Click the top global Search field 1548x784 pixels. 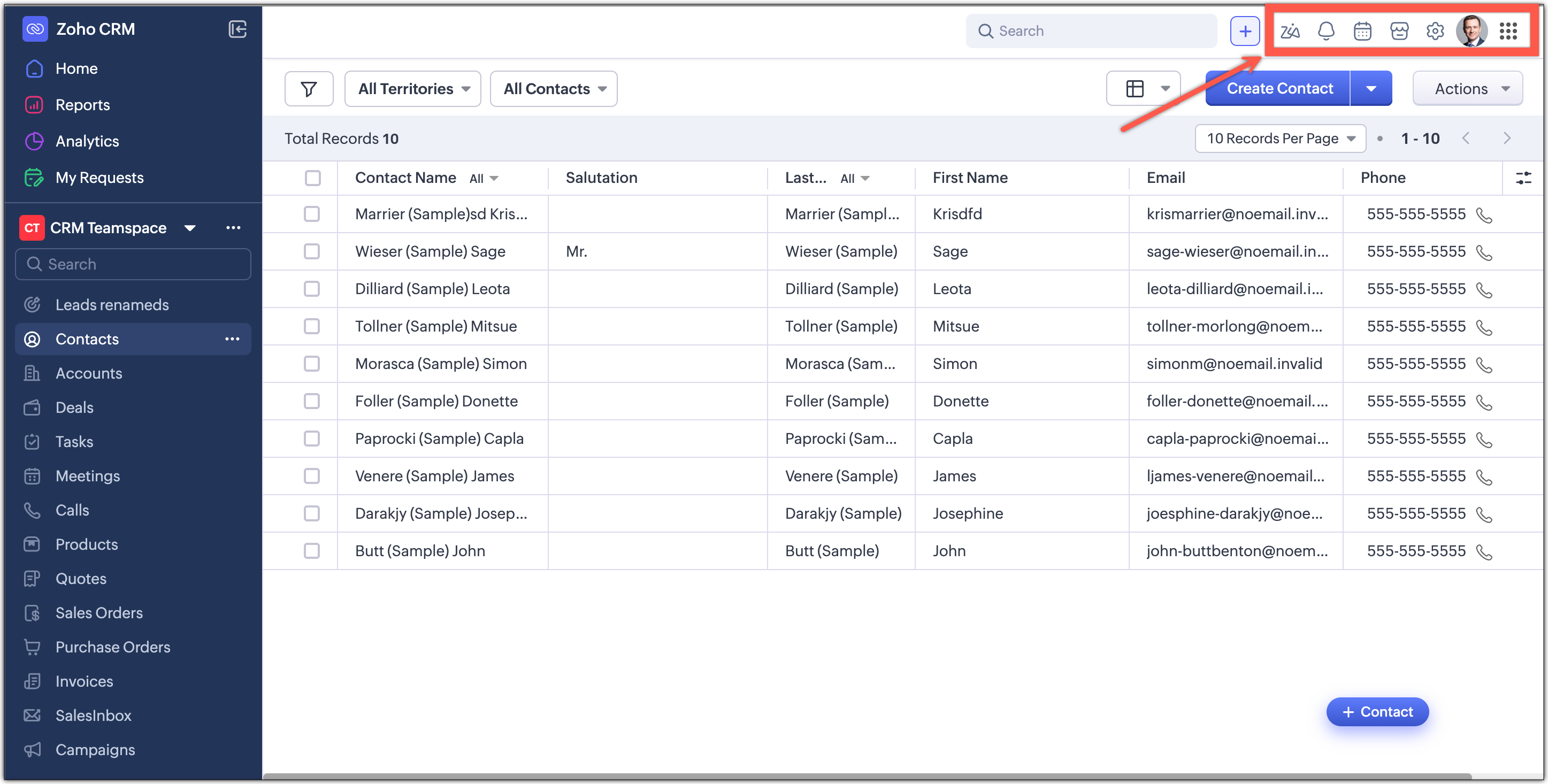pos(1091,30)
